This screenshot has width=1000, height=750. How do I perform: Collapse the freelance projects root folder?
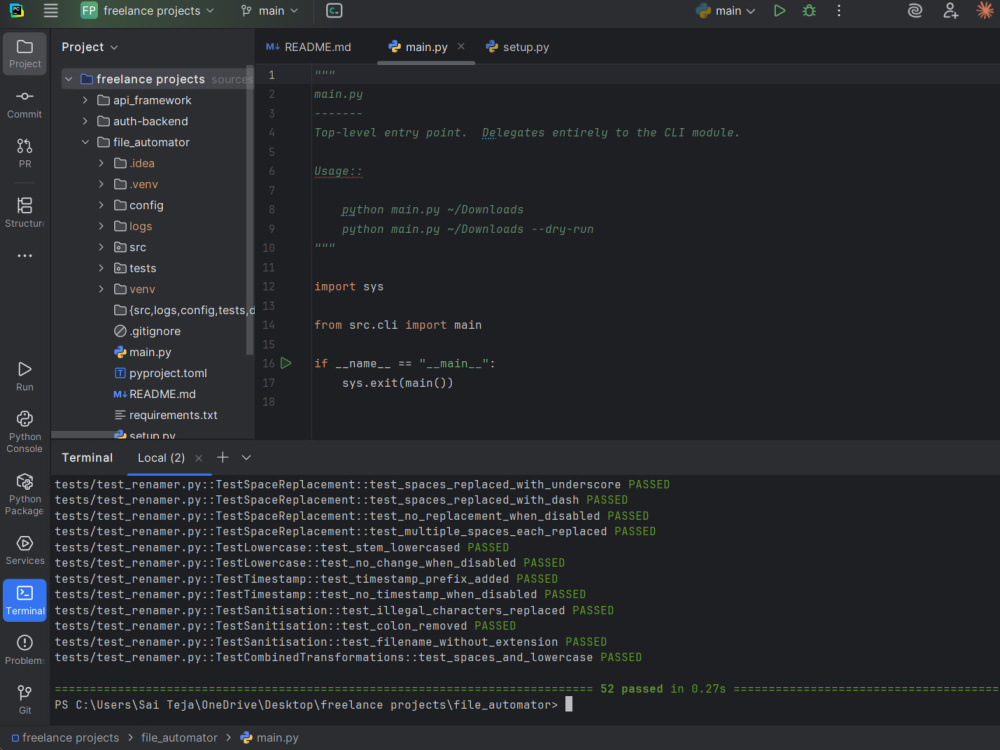pyautogui.click(x=68, y=79)
